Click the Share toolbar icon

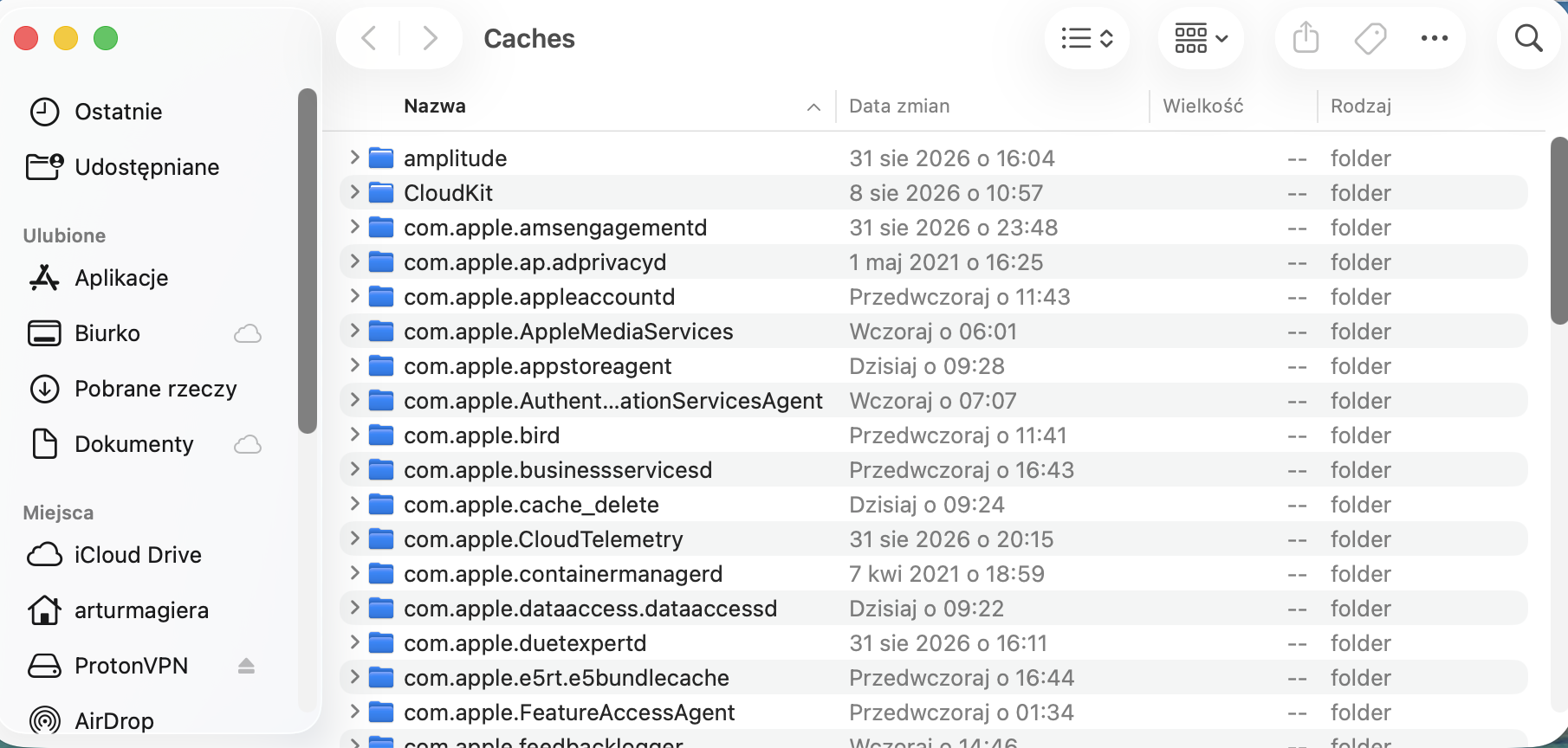tap(1306, 38)
